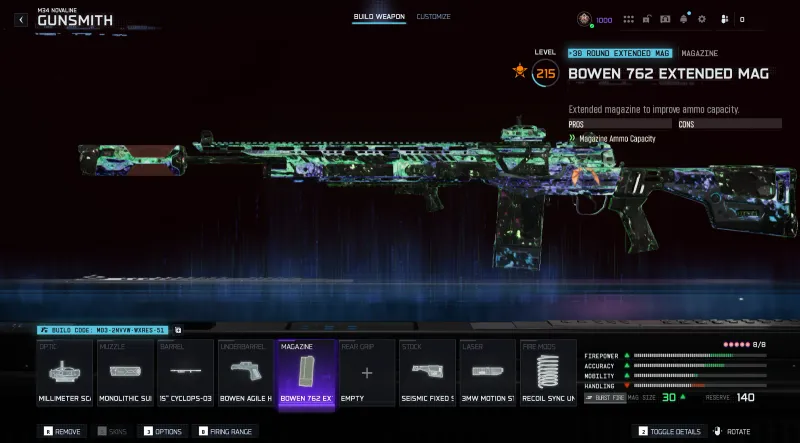Viewport: 800px width, 443px height.
Task: Select the Stock slot Seismic Fixed
Action: click(427, 373)
